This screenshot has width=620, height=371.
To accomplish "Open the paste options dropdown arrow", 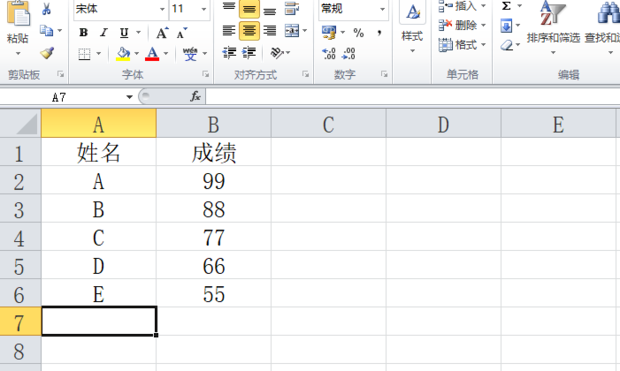I will tap(18, 53).
